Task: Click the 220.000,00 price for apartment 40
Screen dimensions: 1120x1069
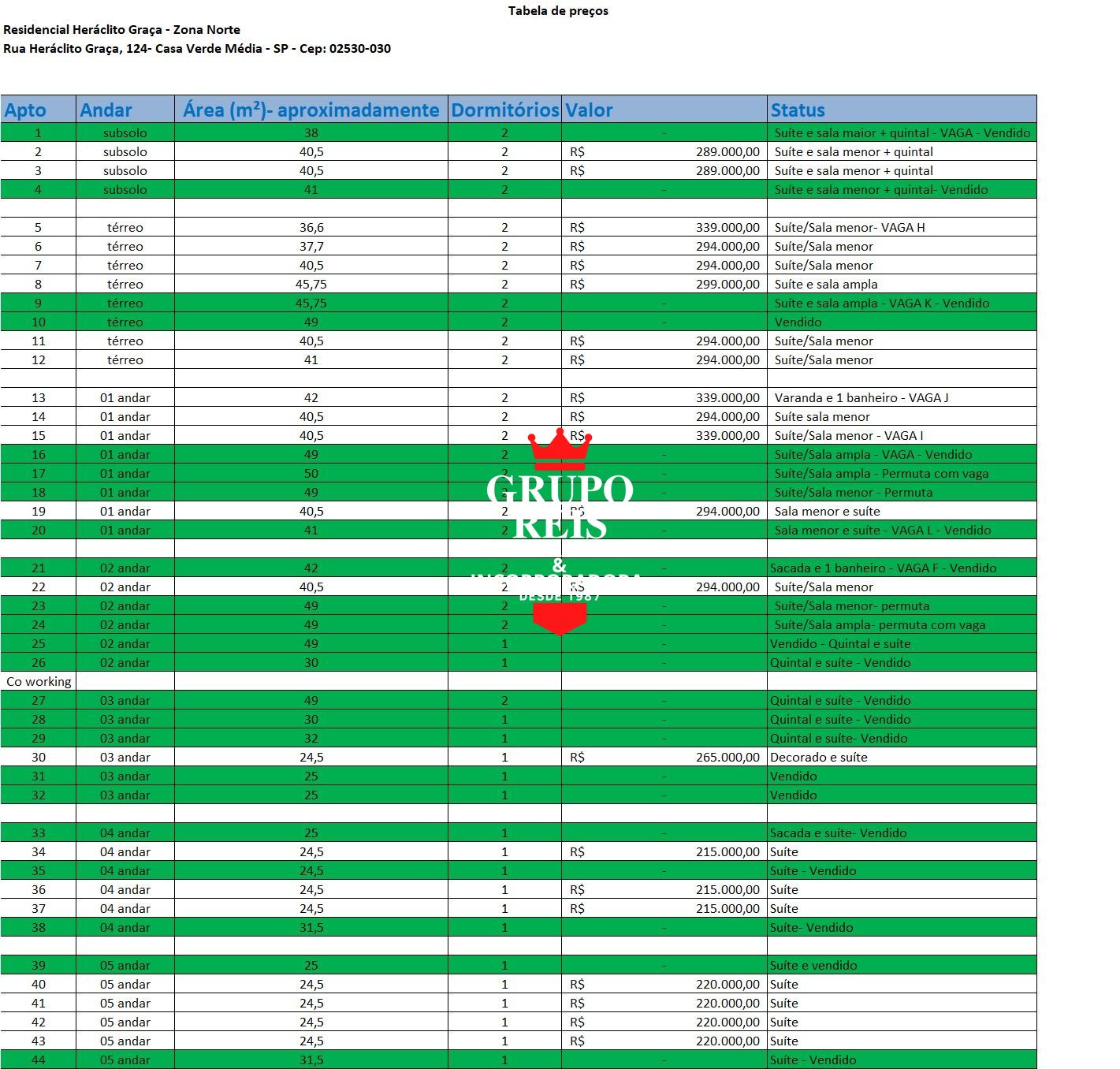Action: click(727, 985)
